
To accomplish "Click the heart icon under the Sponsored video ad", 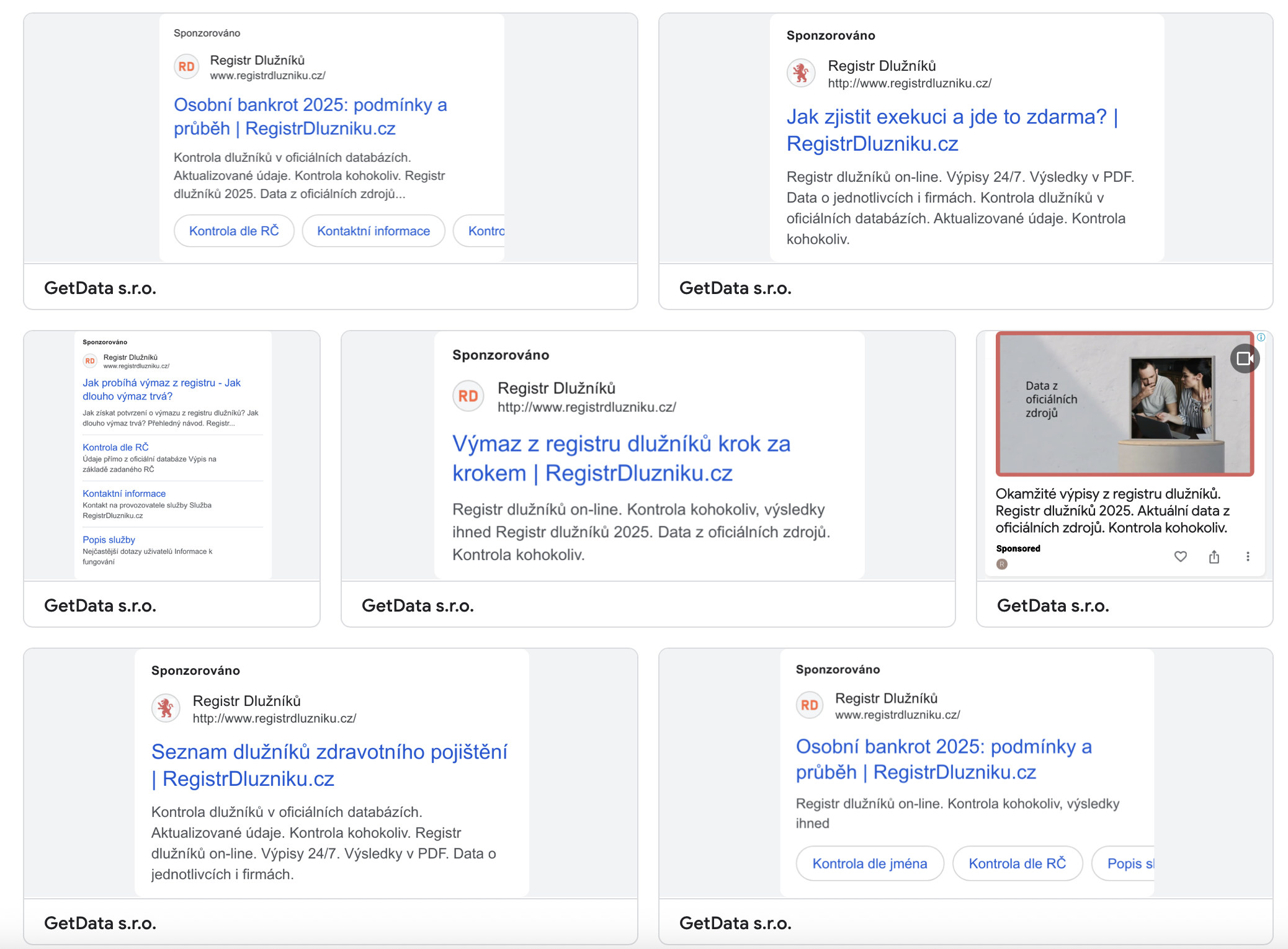I will 1181,556.
